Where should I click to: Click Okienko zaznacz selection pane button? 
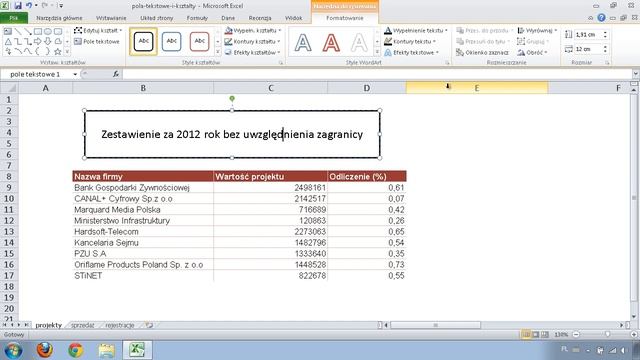coord(482,53)
